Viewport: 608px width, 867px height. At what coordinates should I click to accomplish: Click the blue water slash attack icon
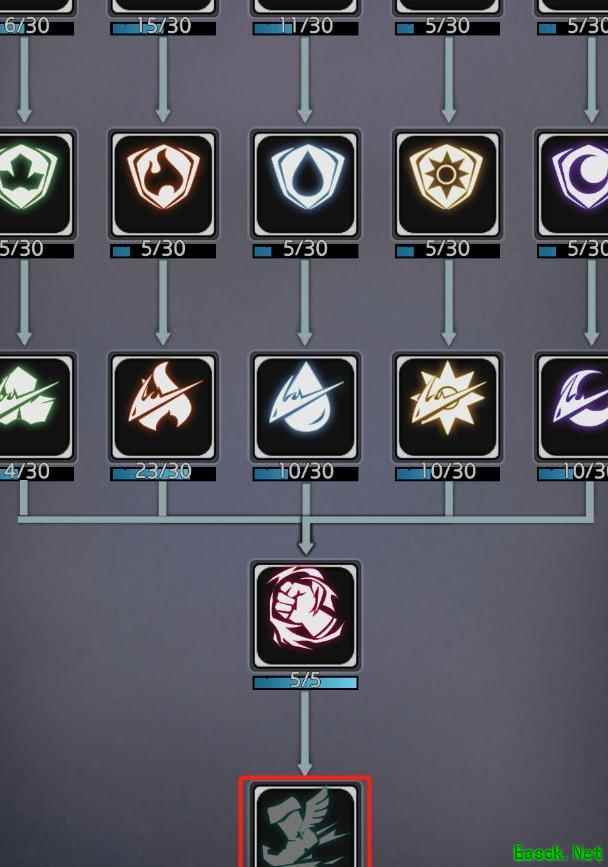coord(305,408)
